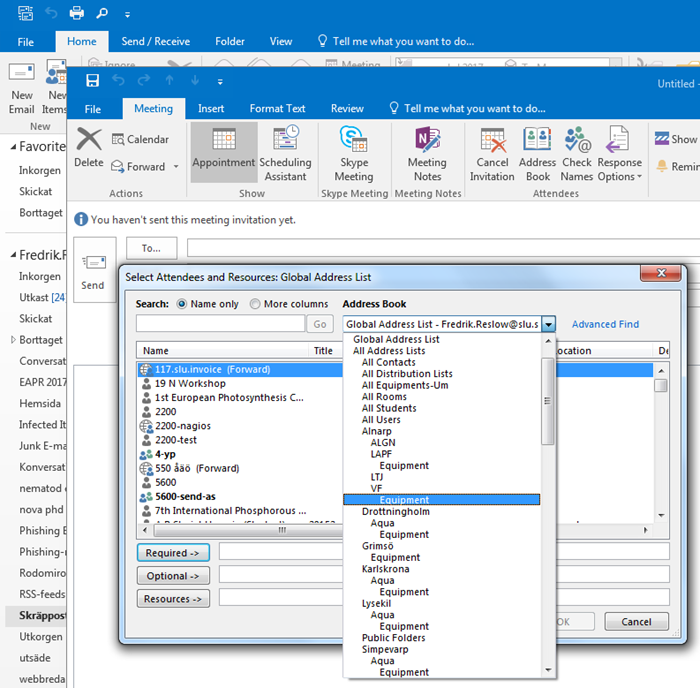Click address list dropdown scrollbar thumb
700x688 pixels.
(548, 401)
